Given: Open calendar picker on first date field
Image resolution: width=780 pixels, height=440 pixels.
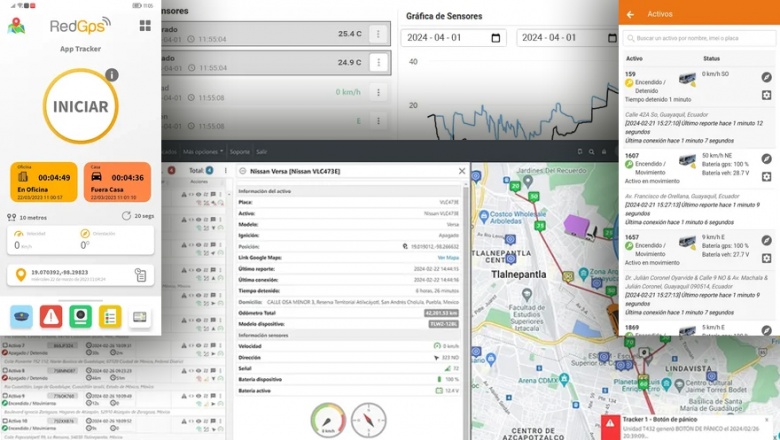Looking at the screenshot, I should point(496,38).
